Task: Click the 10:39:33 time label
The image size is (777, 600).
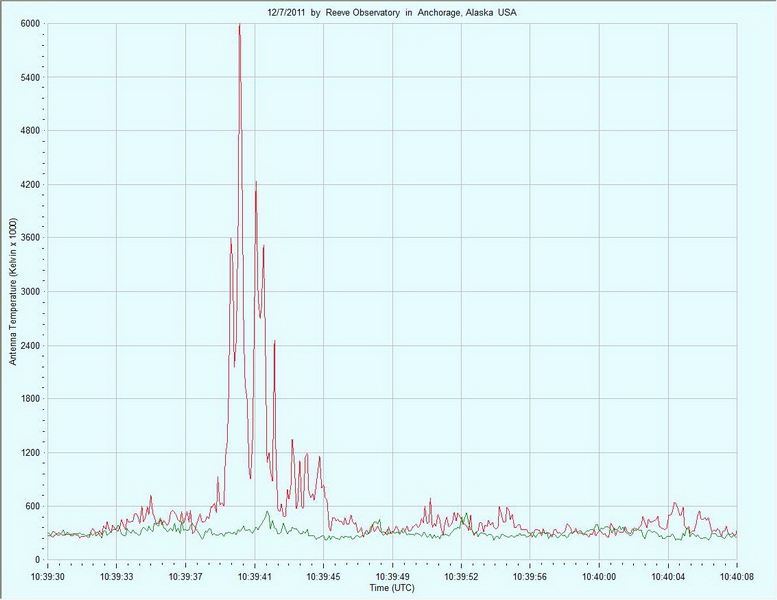Action: [x=116, y=577]
